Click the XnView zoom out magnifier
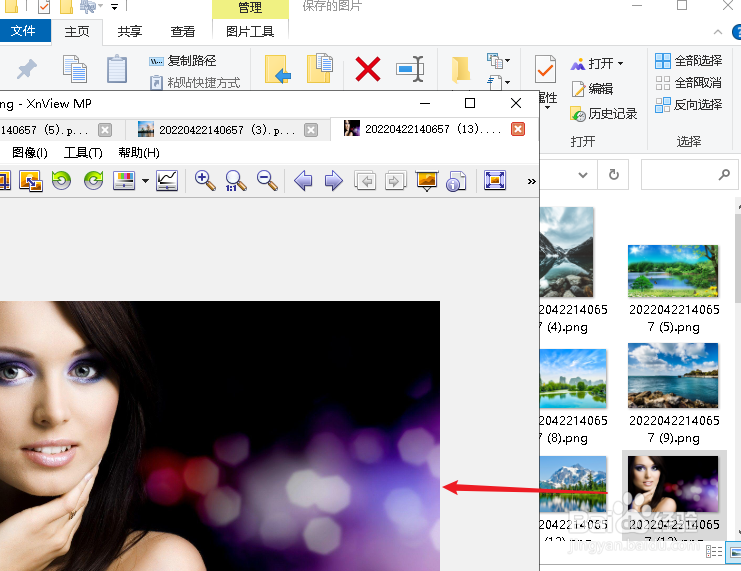The image size is (741, 571). 267,181
